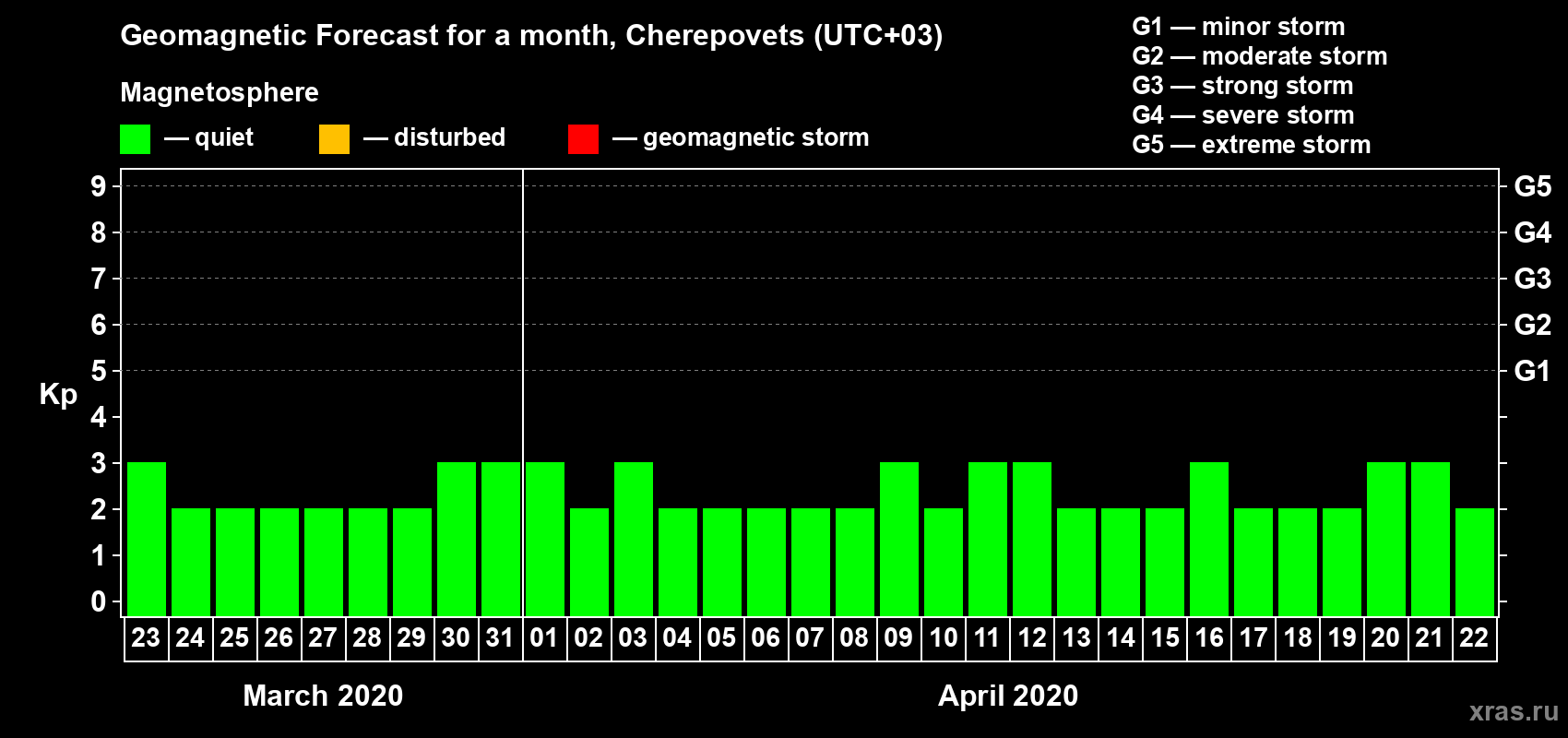Image resolution: width=1568 pixels, height=738 pixels.
Task: Select the bar for April 09
Action: click(x=899, y=539)
